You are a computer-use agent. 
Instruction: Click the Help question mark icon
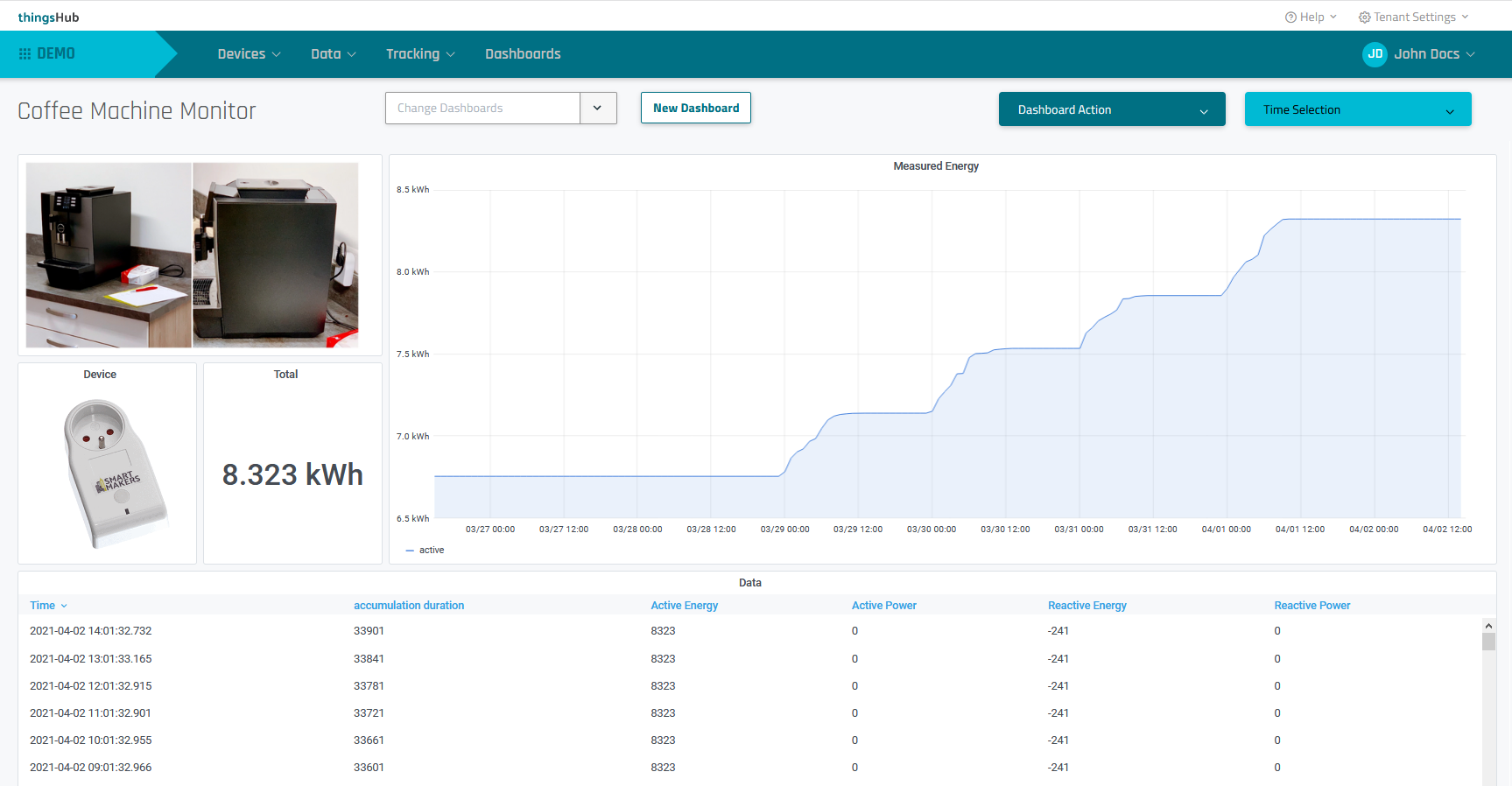[1290, 18]
